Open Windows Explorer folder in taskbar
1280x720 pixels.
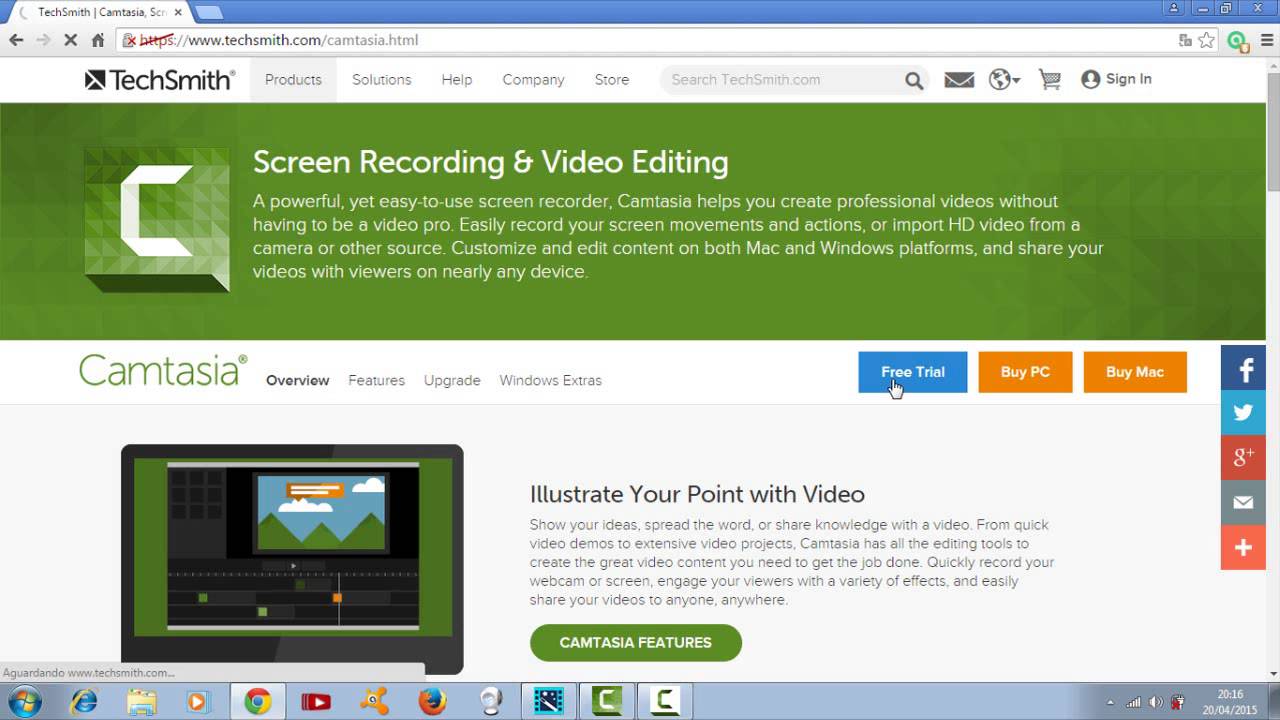tap(142, 702)
